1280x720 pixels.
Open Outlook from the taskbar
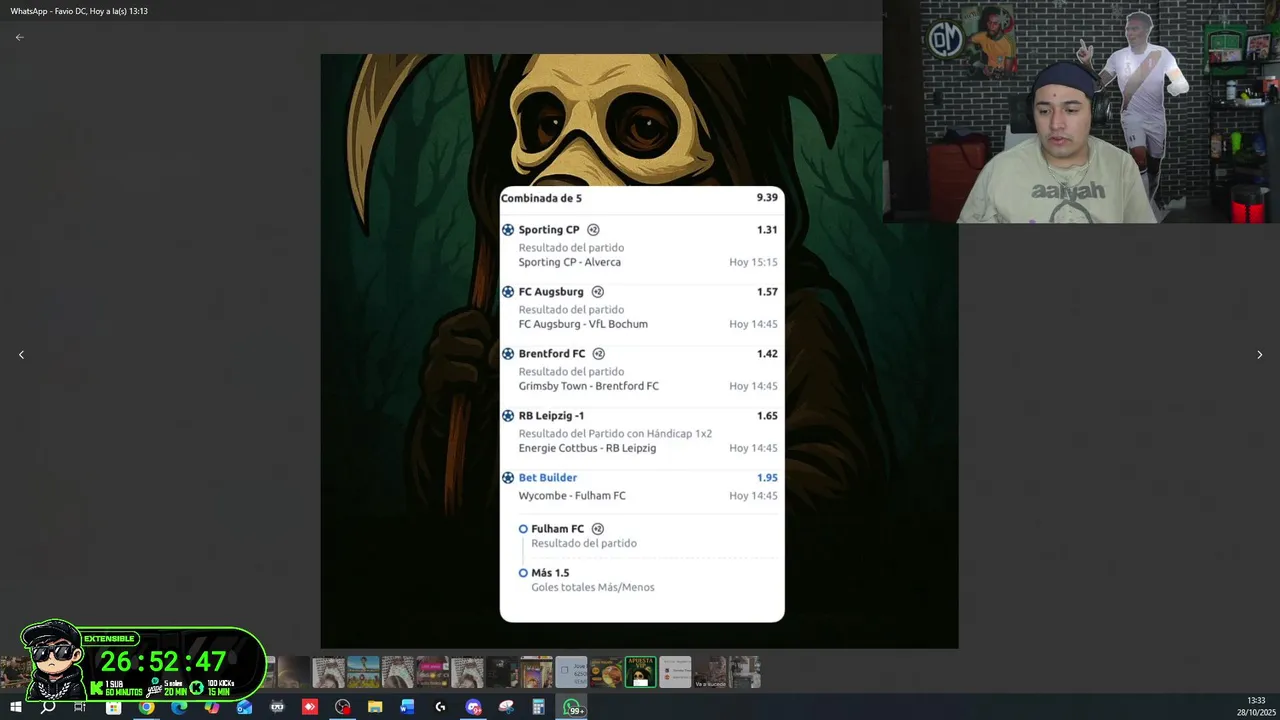coord(245,707)
